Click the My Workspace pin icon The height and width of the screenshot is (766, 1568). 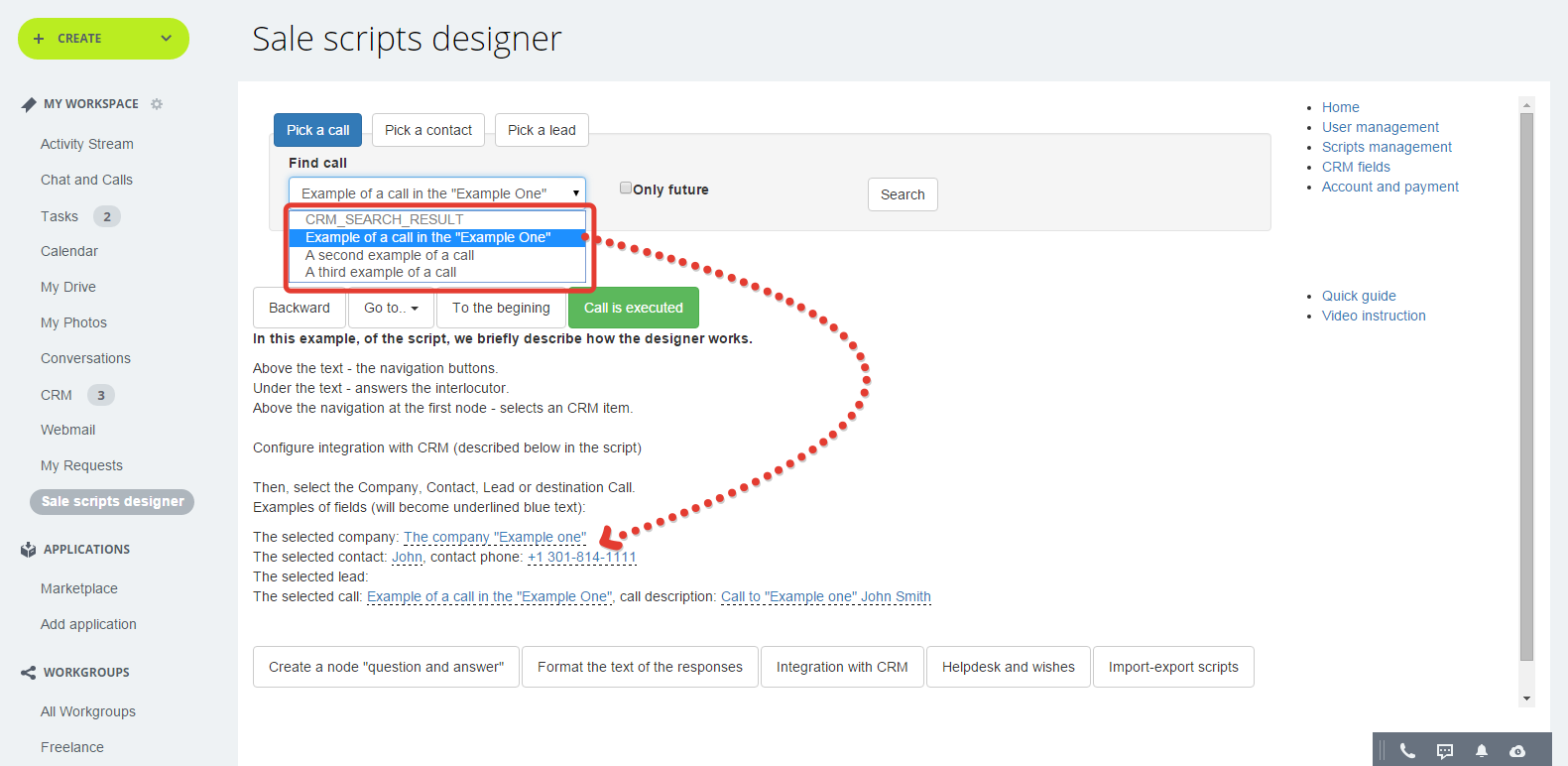pyautogui.click(x=28, y=104)
